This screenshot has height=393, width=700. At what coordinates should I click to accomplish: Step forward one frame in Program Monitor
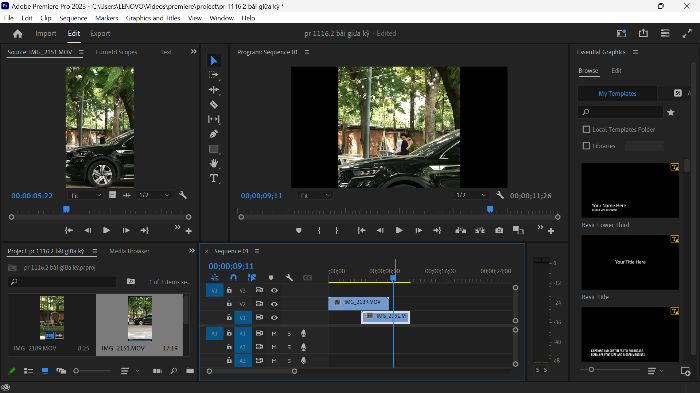pyautogui.click(x=418, y=230)
